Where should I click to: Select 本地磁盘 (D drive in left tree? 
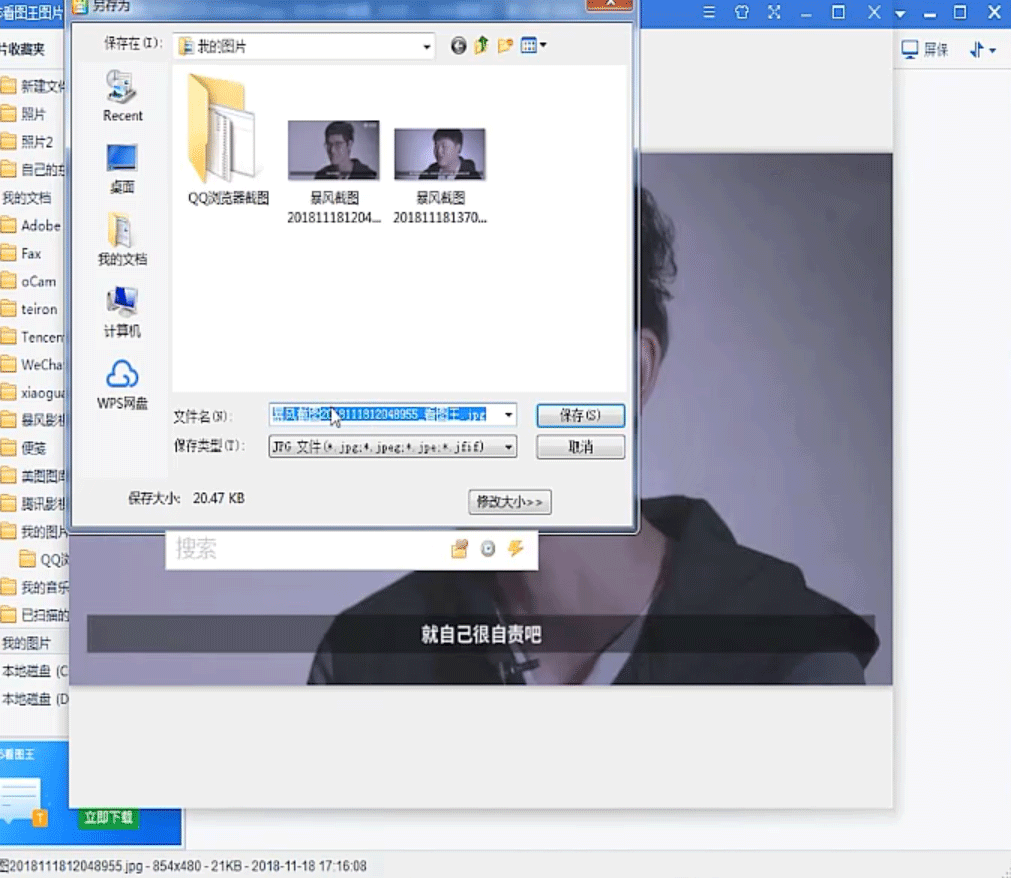pos(33,699)
